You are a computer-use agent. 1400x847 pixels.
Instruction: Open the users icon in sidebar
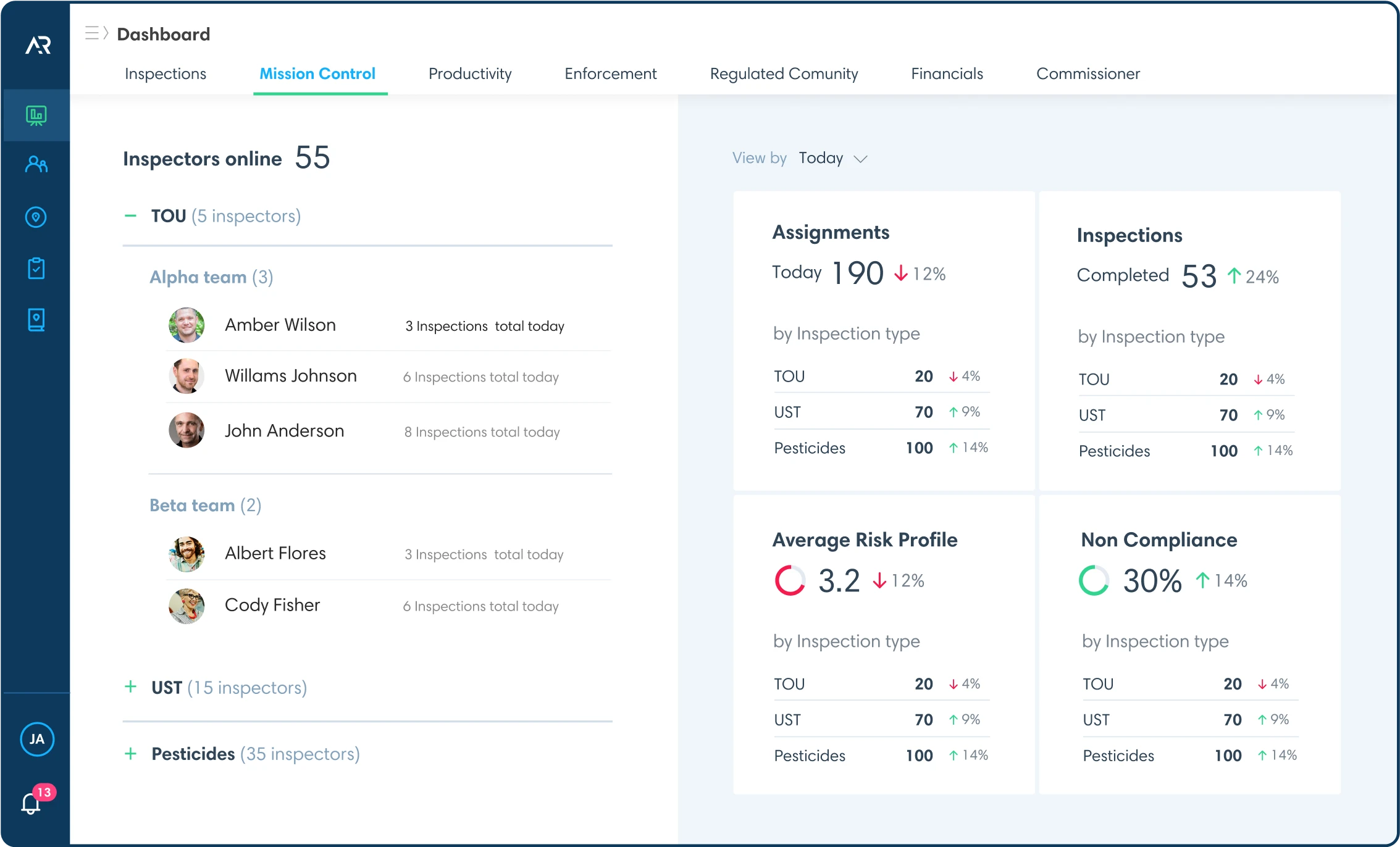[x=36, y=164]
